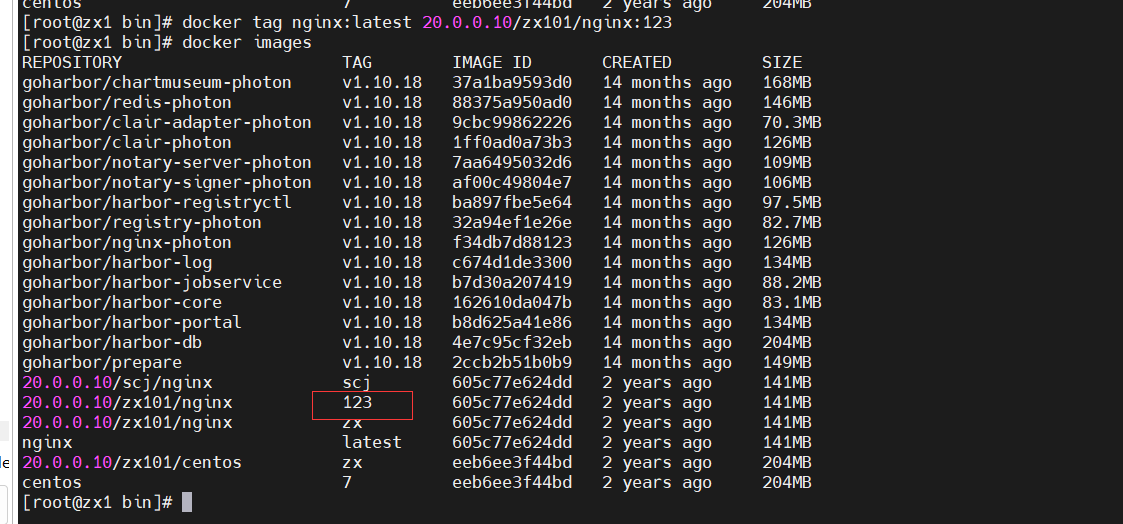Click the 'scj' tag value
The height and width of the screenshot is (524, 1123).
coord(357,383)
